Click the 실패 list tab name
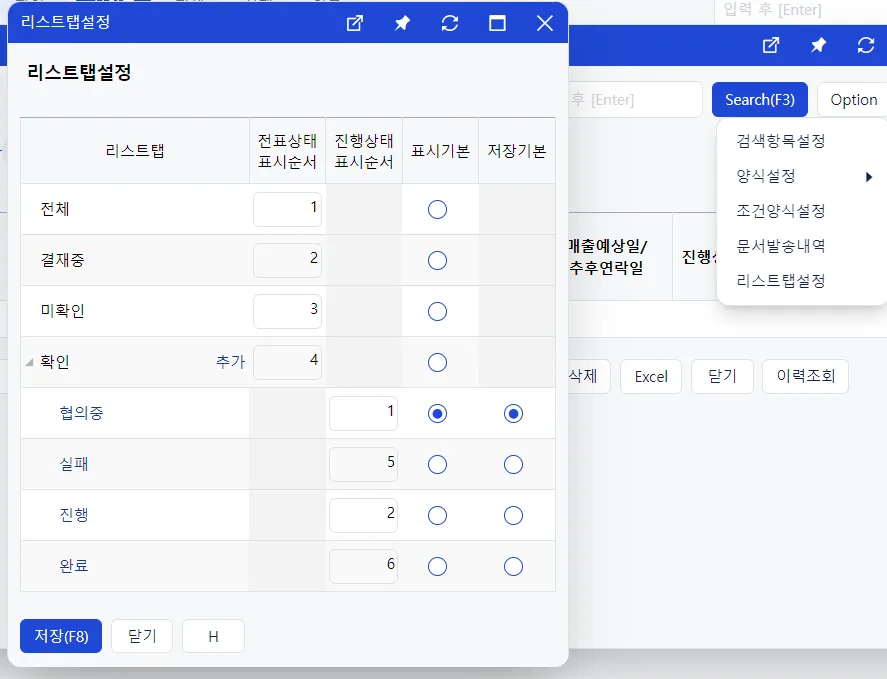 (74, 464)
